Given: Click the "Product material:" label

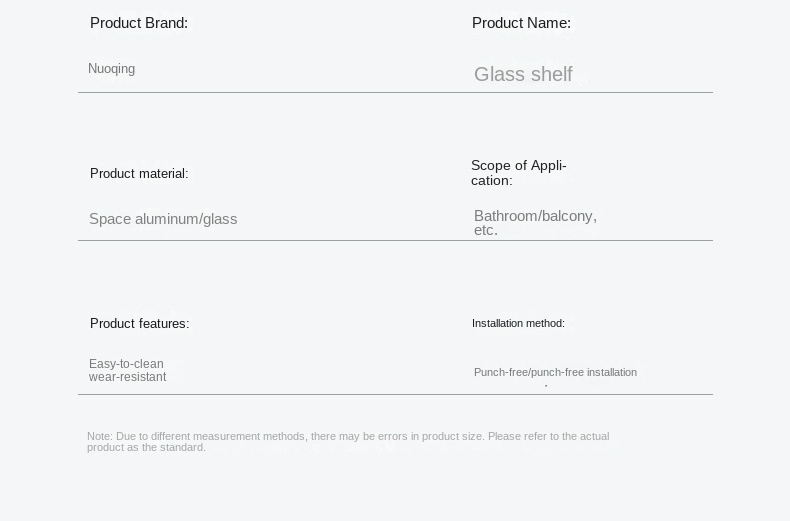Looking at the screenshot, I should (139, 174).
